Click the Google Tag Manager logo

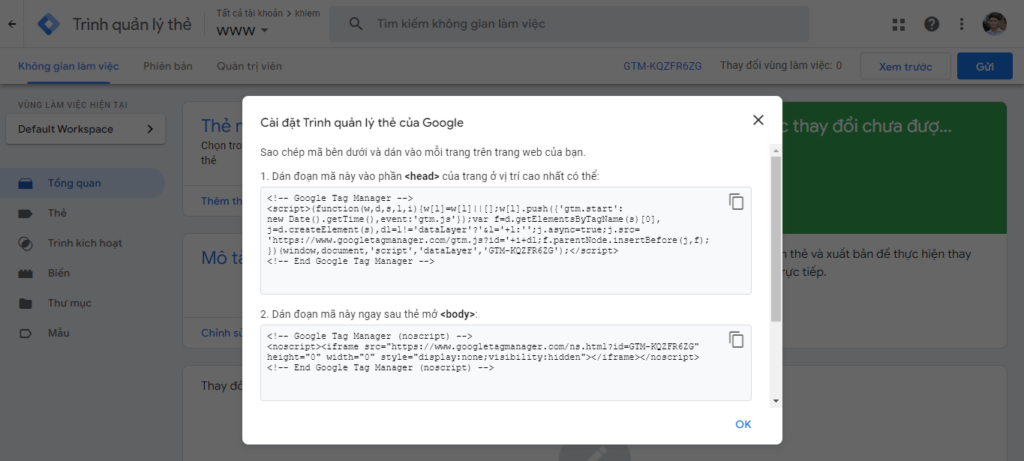48,24
